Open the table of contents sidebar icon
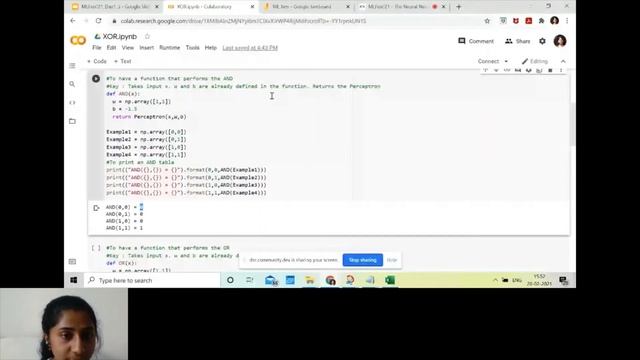The height and width of the screenshot is (360, 640). click(x=72, y=66)
